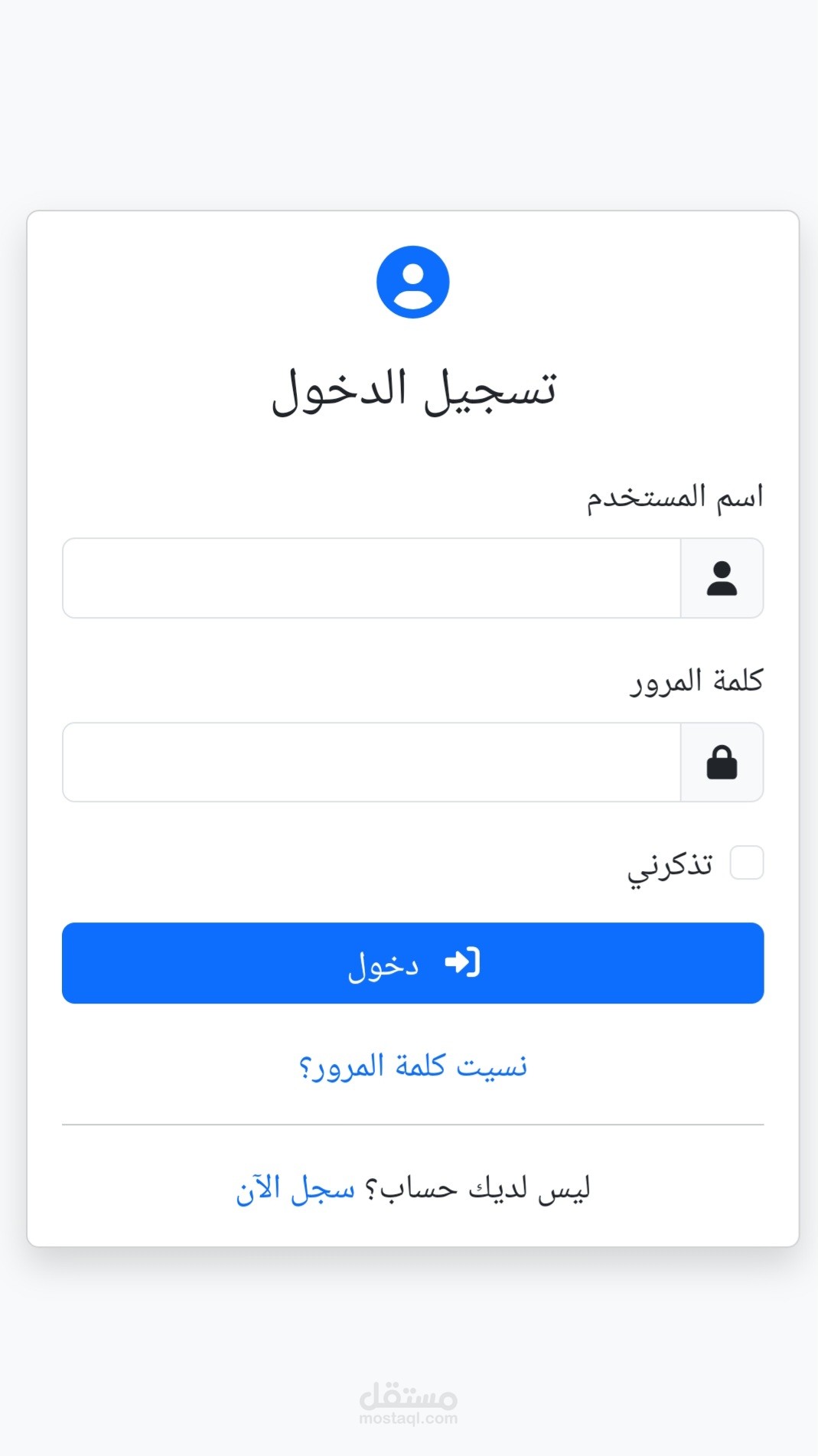Focus the اسم المستخدم username input field

coord(371,578)
